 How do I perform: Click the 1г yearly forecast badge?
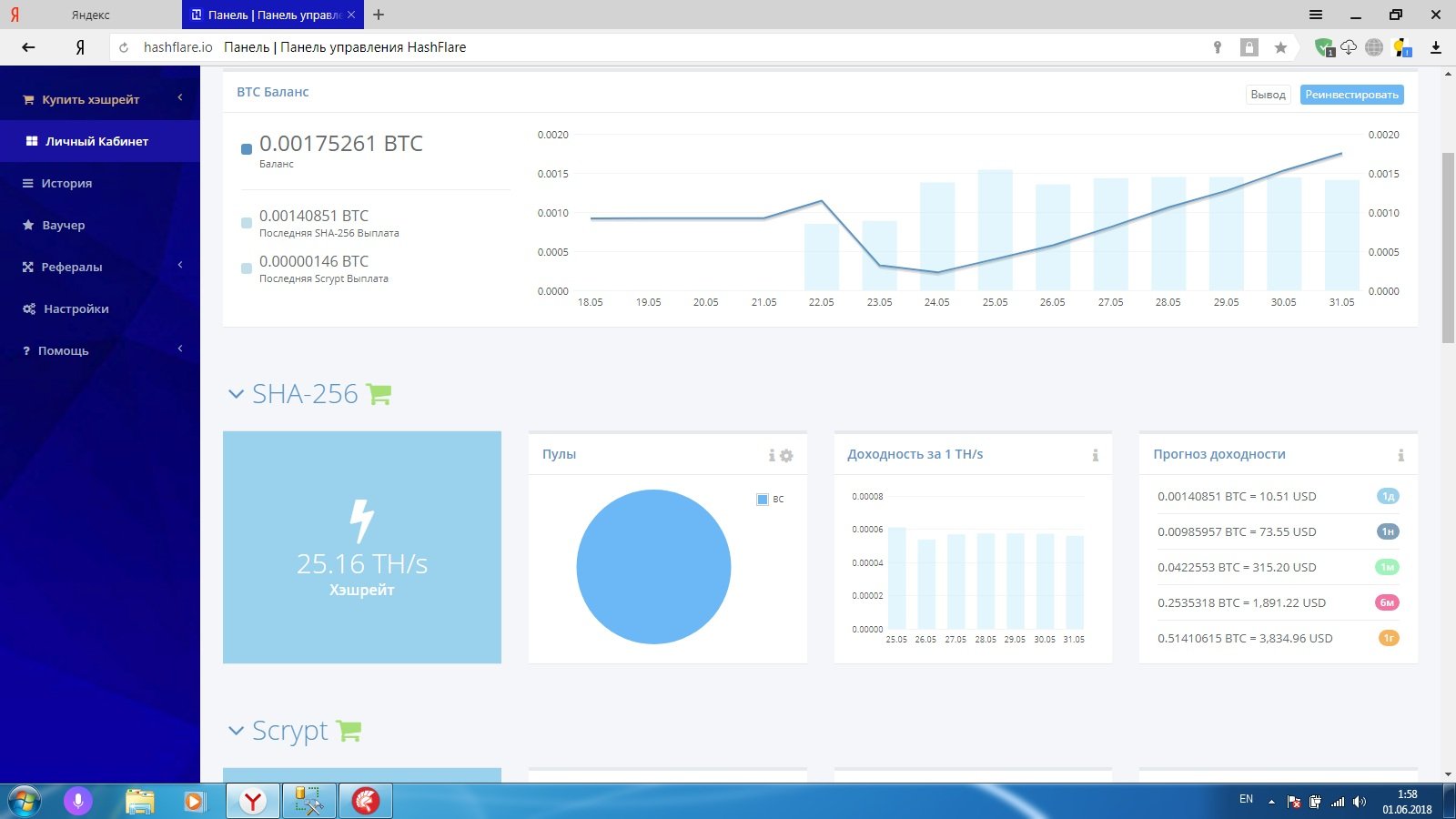point(1389,638)
